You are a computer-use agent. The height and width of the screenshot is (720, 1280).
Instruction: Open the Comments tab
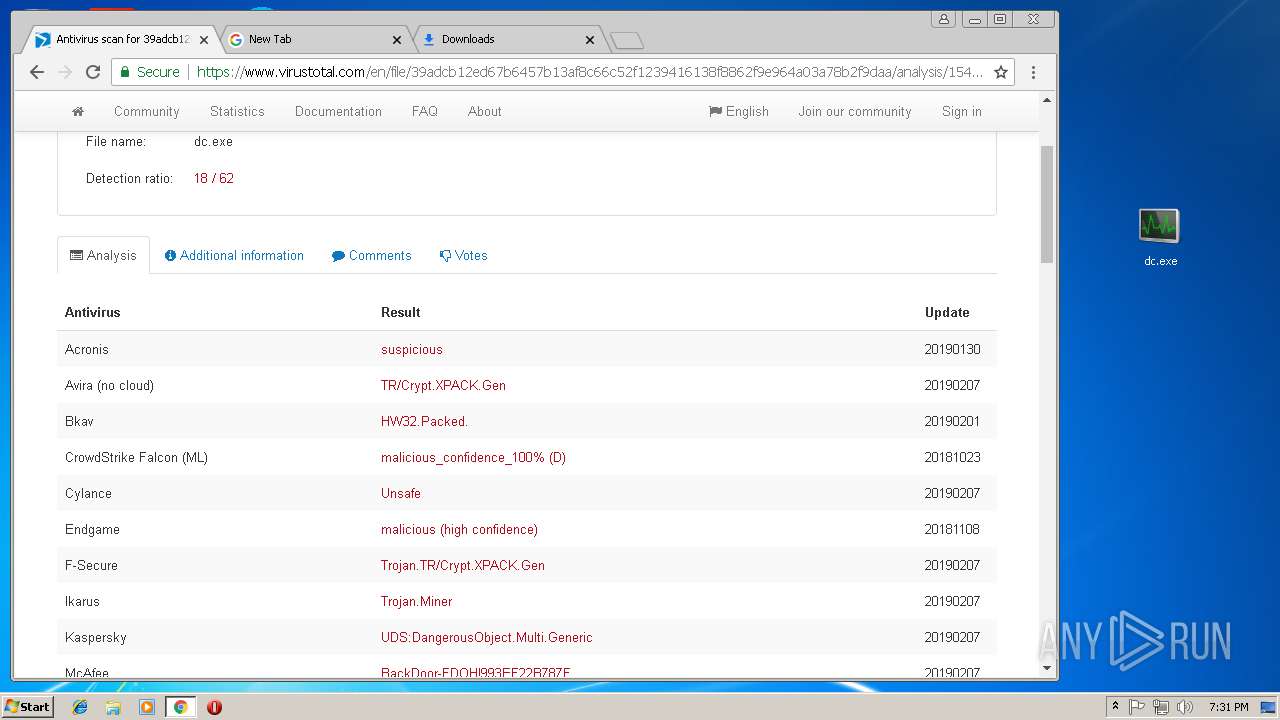372,256
